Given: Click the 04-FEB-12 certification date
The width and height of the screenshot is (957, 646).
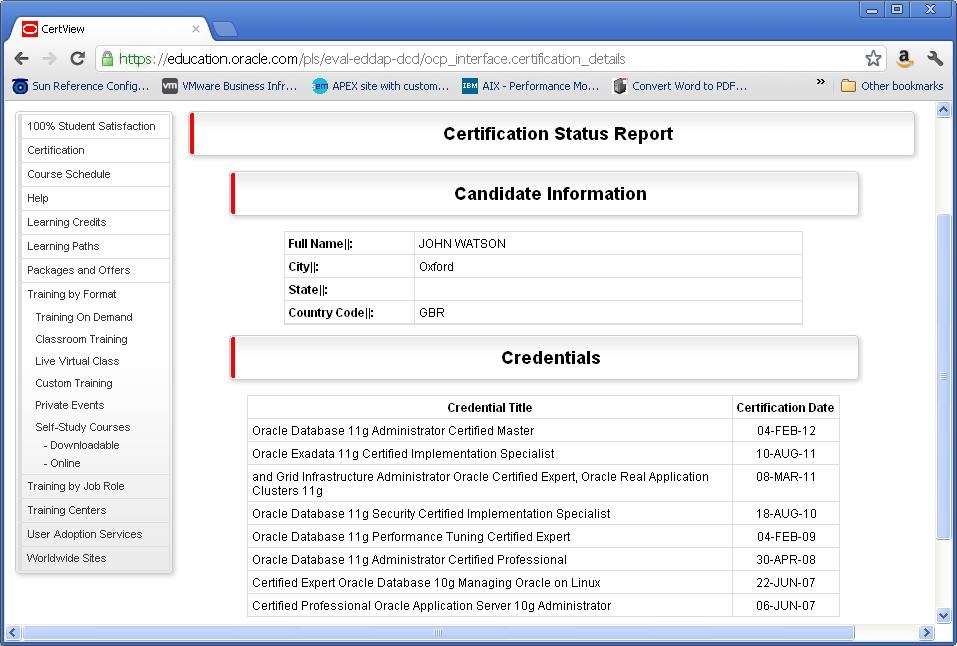Looking at the screenshot, I should point(786,431).
